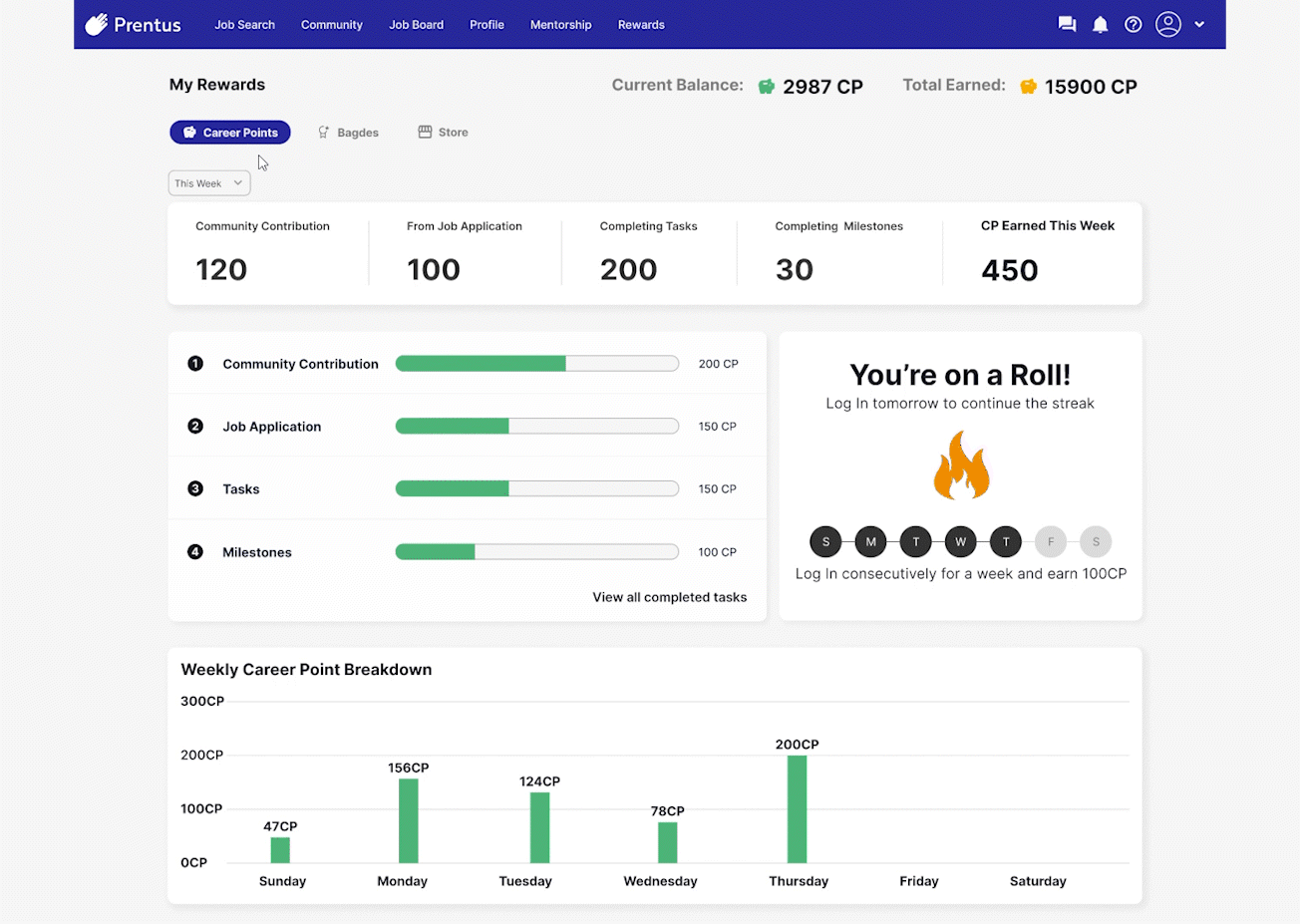
Task: Click the Store shop icon
Action: (x=425, y=132)
